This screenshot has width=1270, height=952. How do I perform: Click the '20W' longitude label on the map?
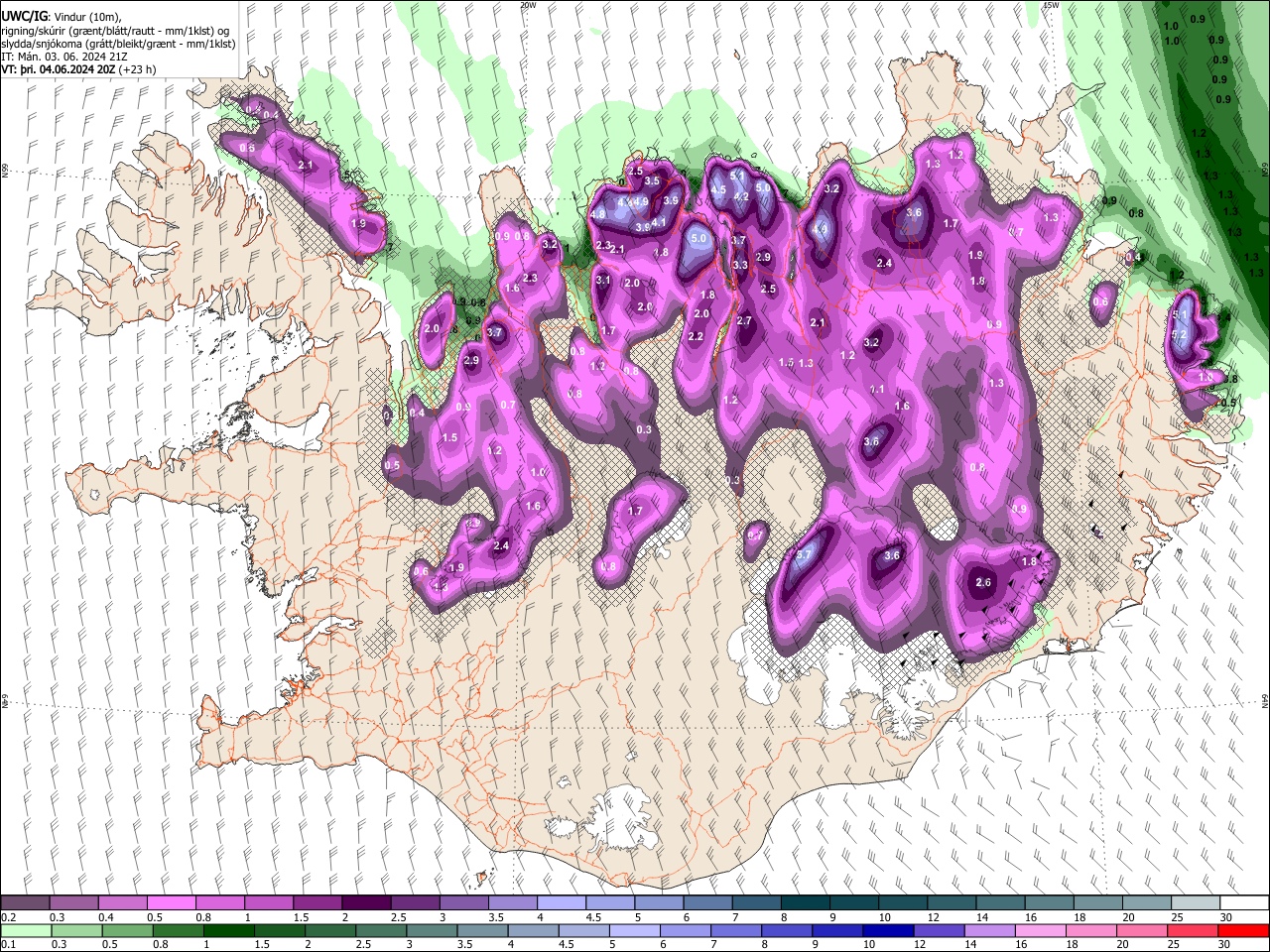[x=528, y=5]
